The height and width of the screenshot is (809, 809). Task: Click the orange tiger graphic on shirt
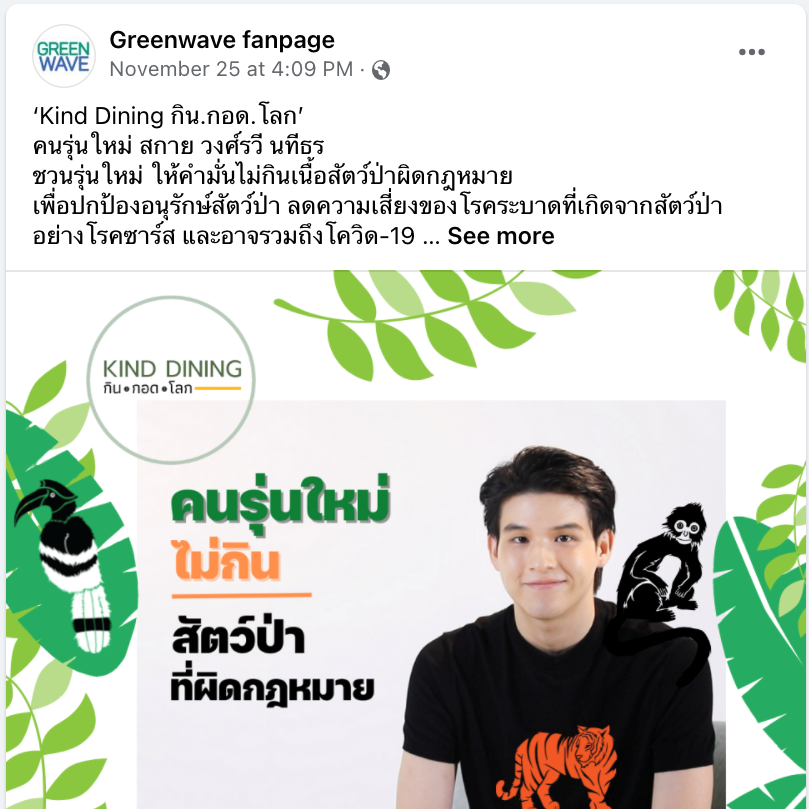(557, 766)
